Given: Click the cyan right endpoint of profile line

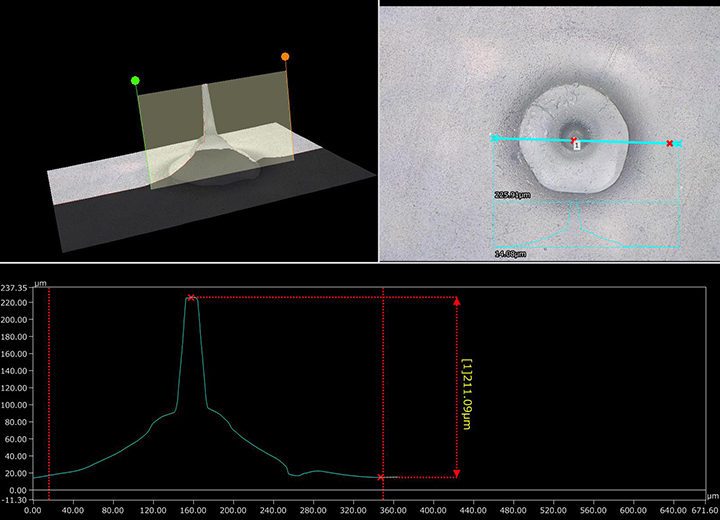Looking at the screenshot, I should (678, 144).
